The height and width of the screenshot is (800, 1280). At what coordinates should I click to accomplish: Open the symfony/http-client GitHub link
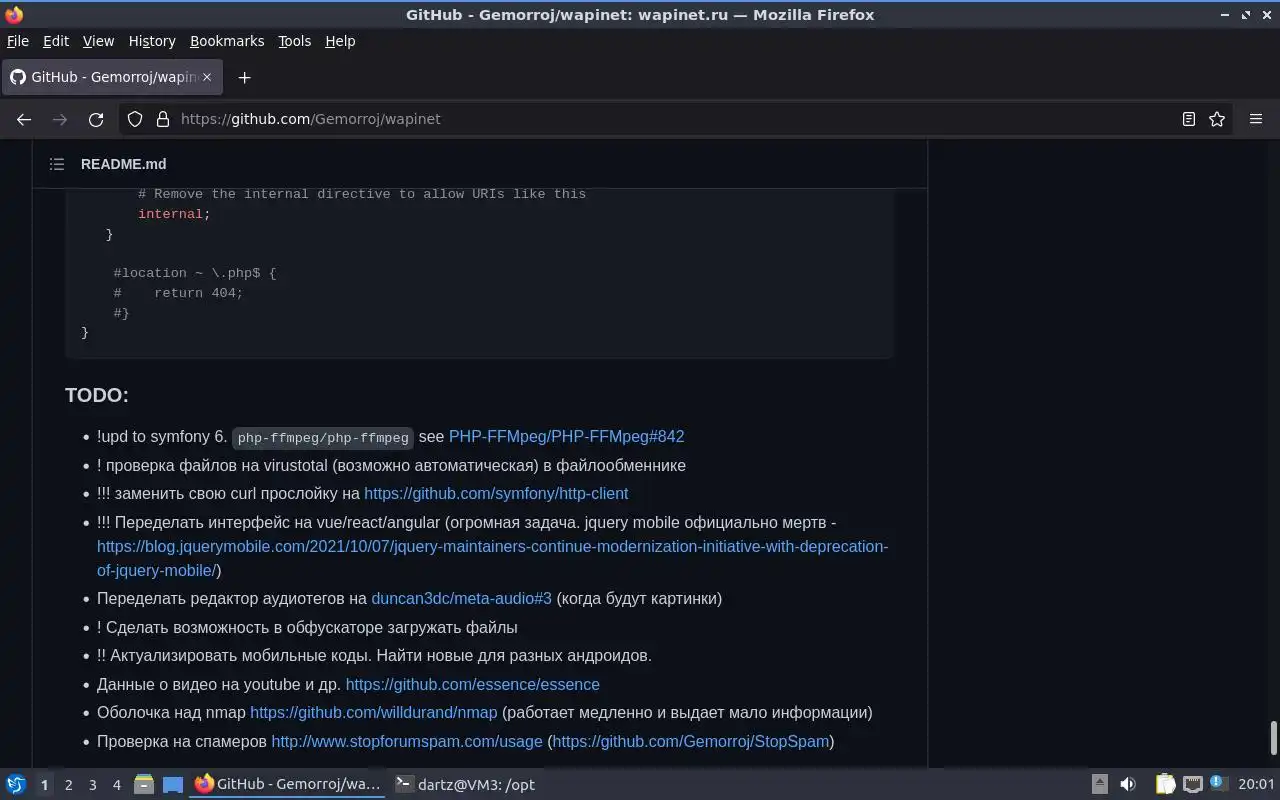(x=496, y=493)
